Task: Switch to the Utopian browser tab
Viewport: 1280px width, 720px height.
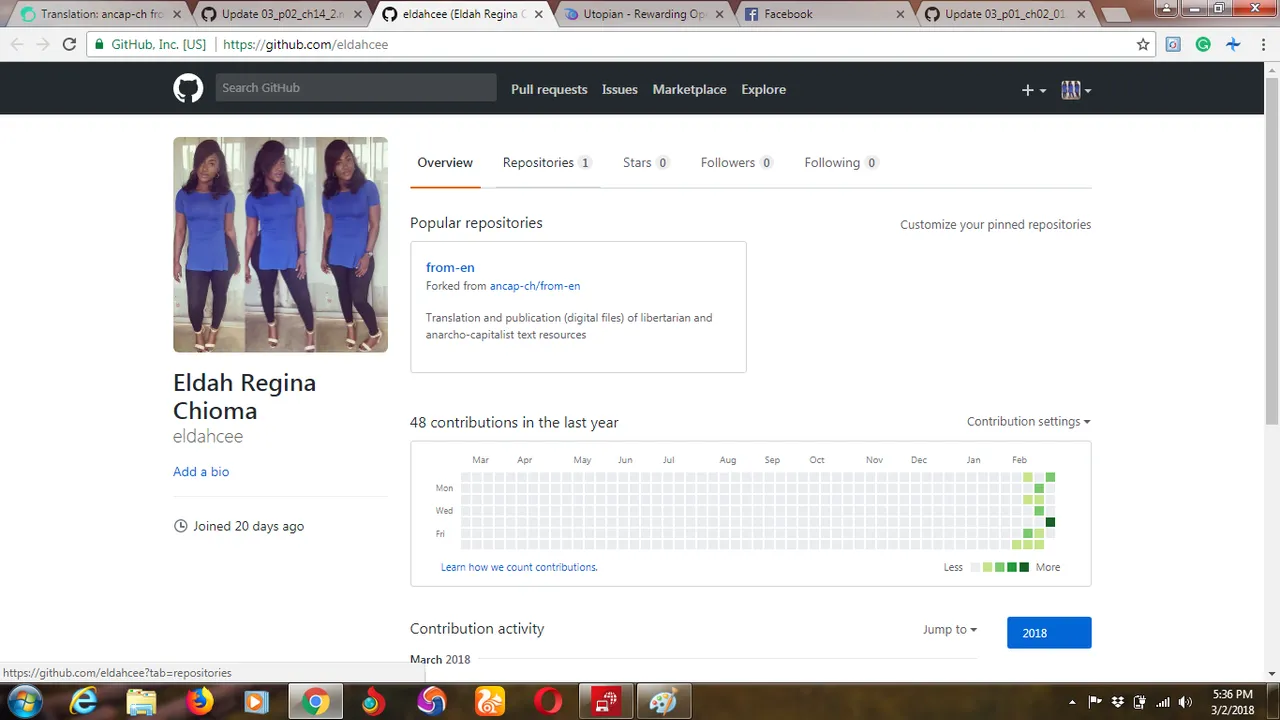Action: [645, 14]
